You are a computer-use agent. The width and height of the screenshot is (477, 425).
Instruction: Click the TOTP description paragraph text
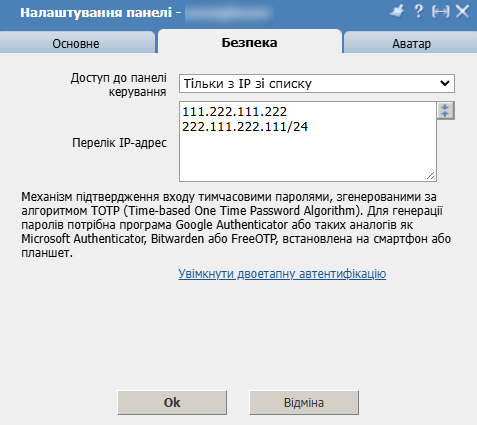236,225
